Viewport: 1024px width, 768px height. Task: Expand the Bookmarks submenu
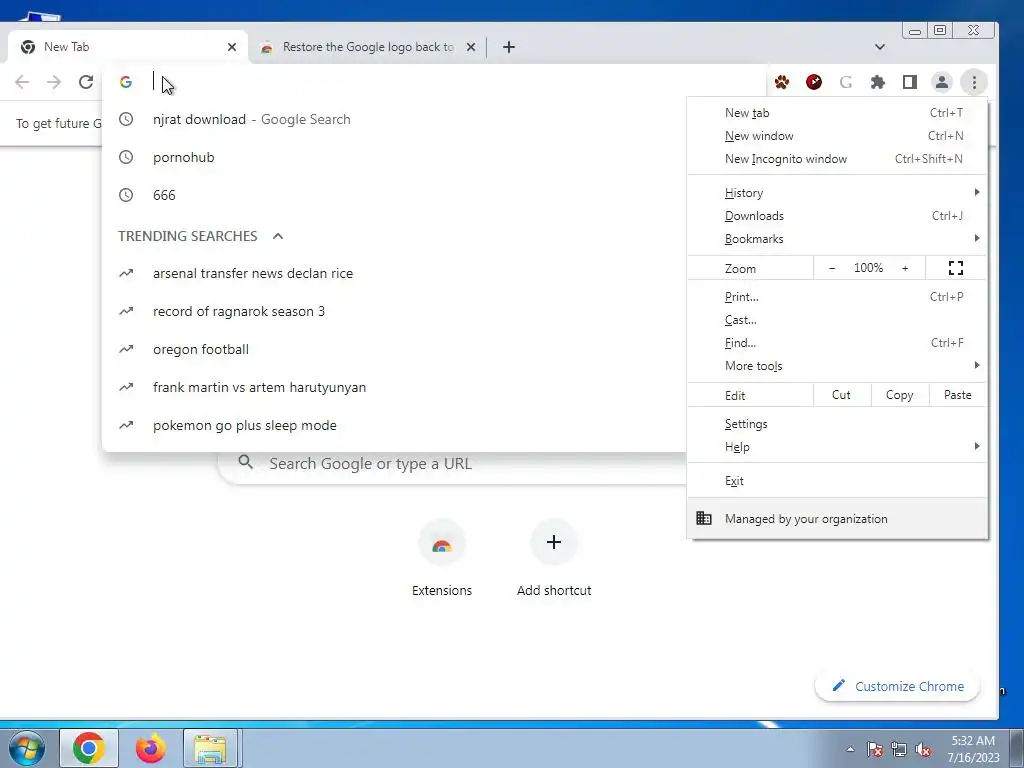coord(837,239)
